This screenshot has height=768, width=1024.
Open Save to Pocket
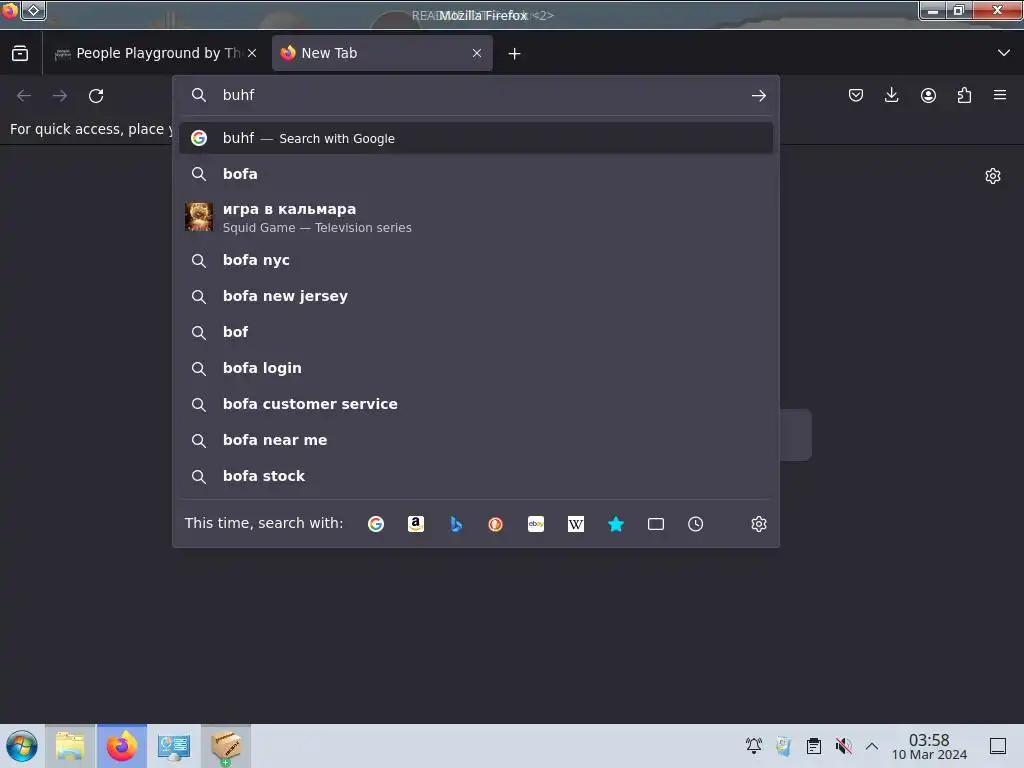[x=856, y=95]
